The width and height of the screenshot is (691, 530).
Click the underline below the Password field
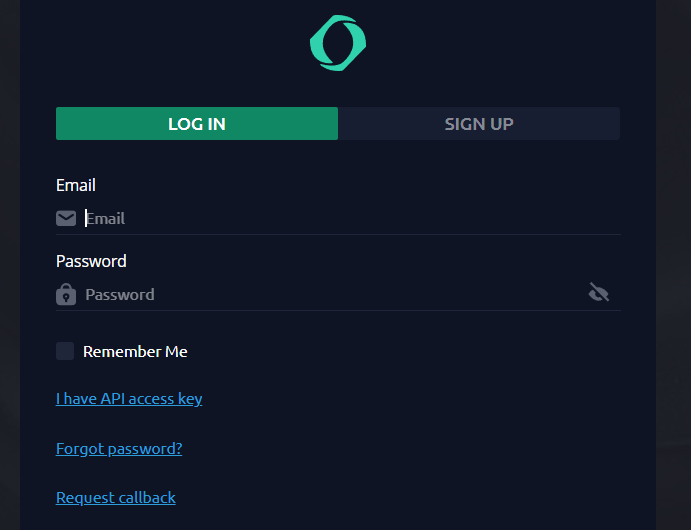point(338,310)
